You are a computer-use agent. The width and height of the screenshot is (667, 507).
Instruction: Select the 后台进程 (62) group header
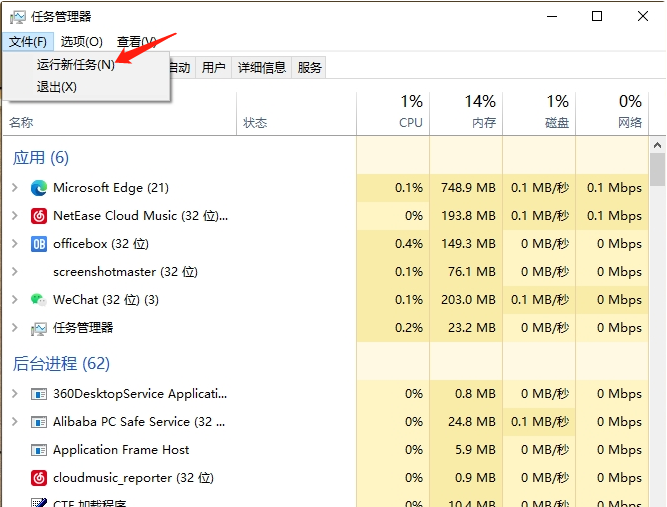coord(61,364)
